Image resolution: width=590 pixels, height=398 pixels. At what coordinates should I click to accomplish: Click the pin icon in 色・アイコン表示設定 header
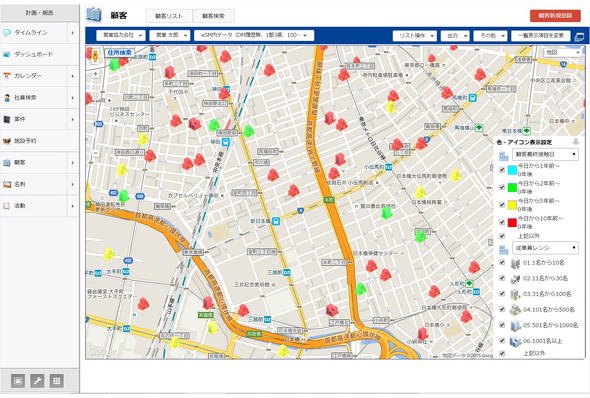coord(575,142)
